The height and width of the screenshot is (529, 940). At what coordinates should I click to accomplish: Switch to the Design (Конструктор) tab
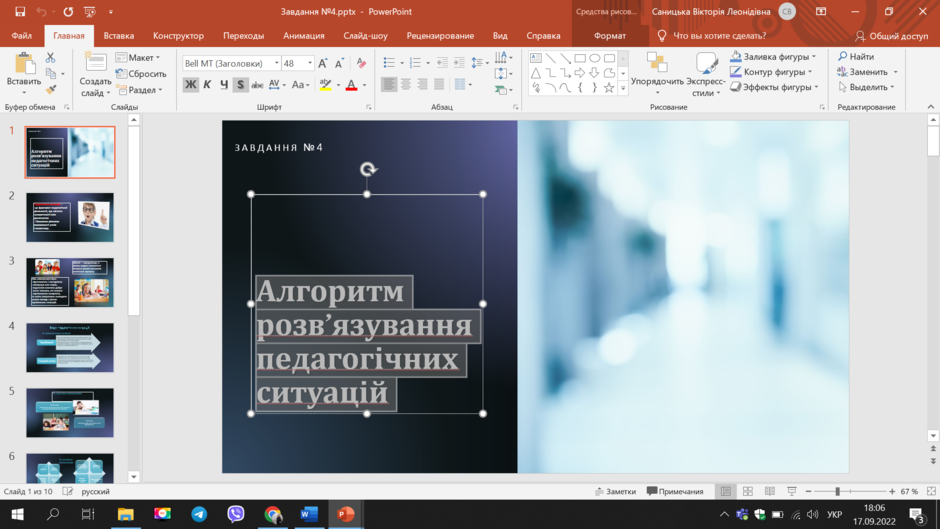tap(178, 35)
